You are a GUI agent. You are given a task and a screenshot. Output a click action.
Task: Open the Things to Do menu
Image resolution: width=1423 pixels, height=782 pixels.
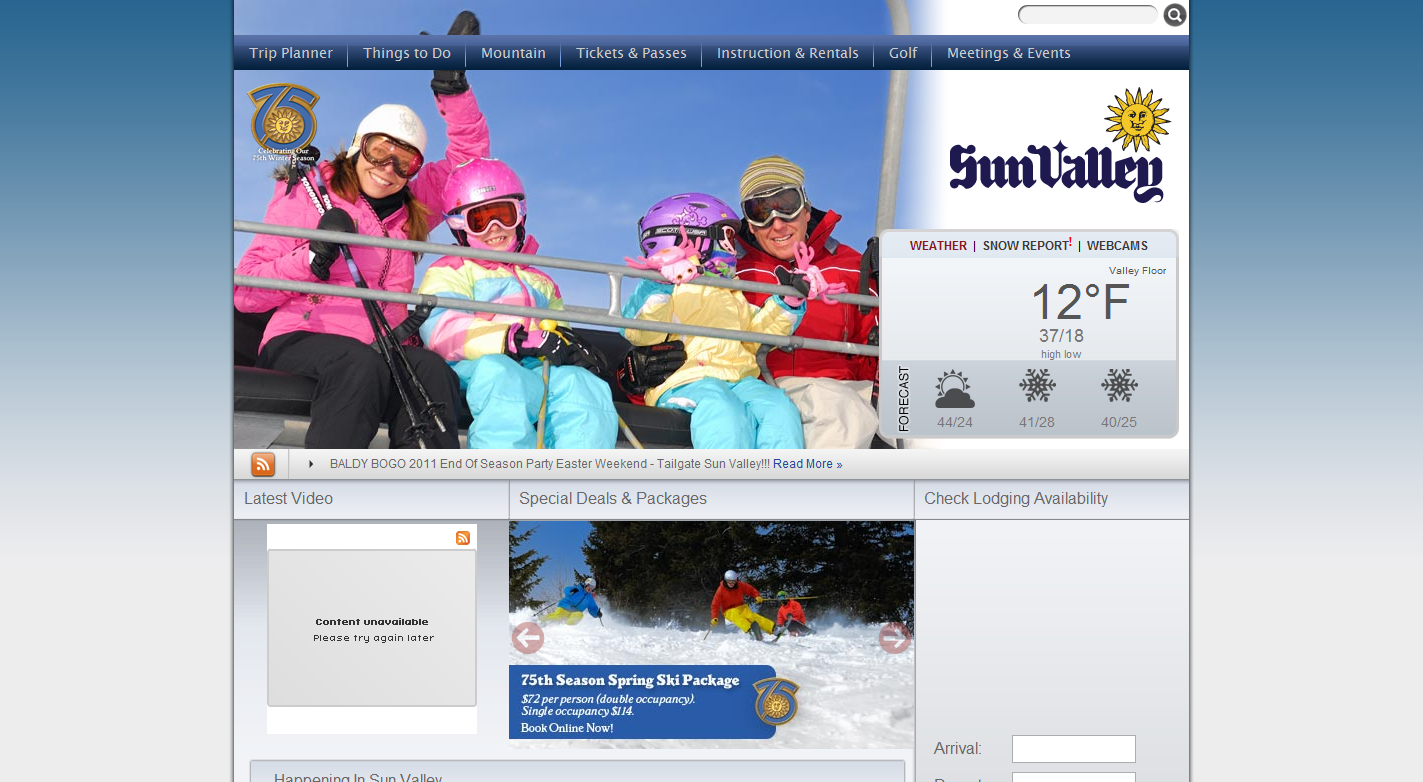[x=407, y=53]
